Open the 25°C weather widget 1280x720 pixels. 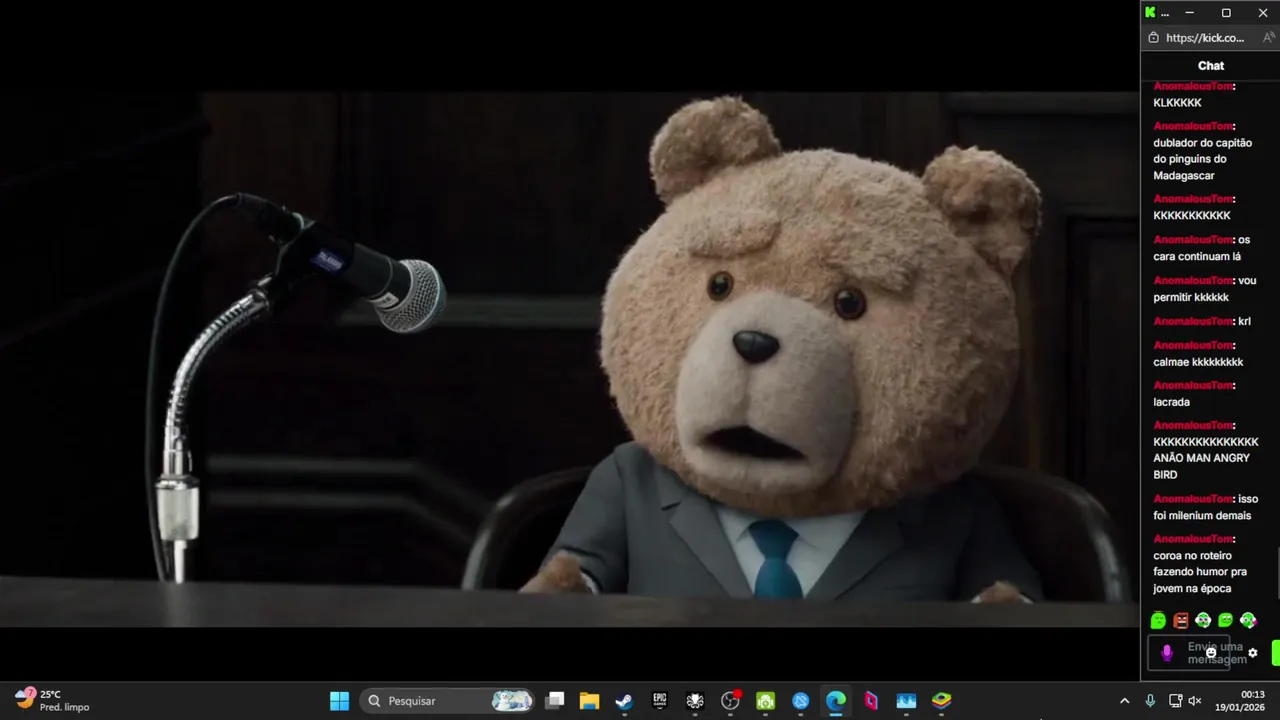click(52, 700)
